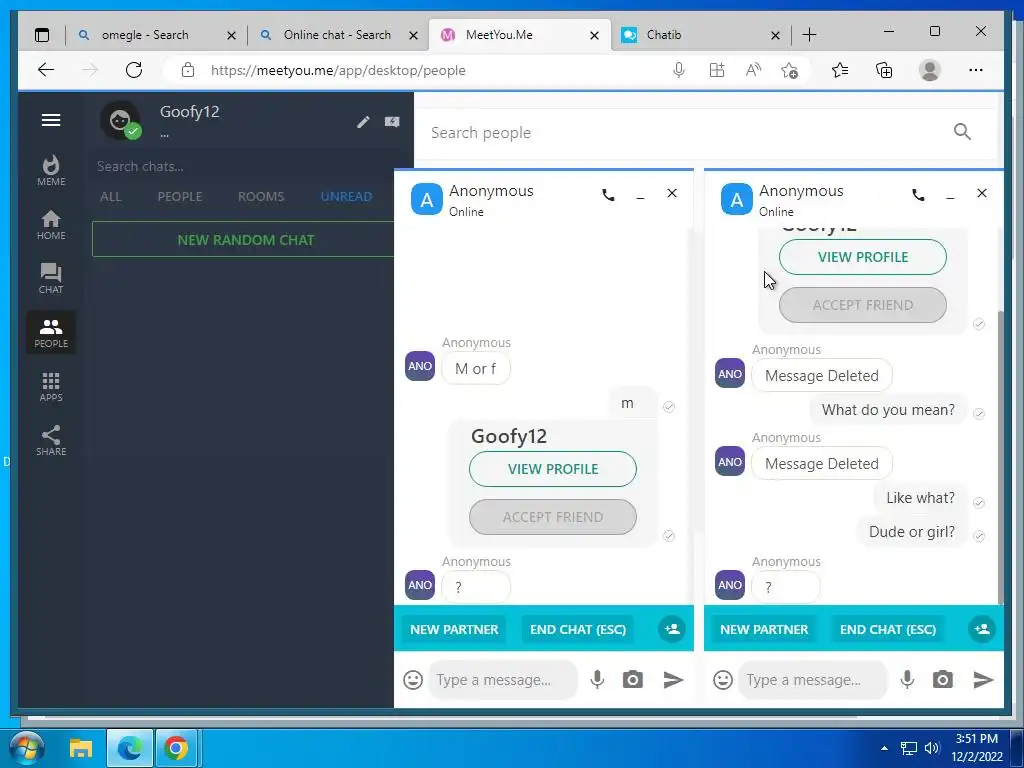Edit Goofy12 profile with pencil icon
Viewport: 1024px width, 768px height.
363,122
